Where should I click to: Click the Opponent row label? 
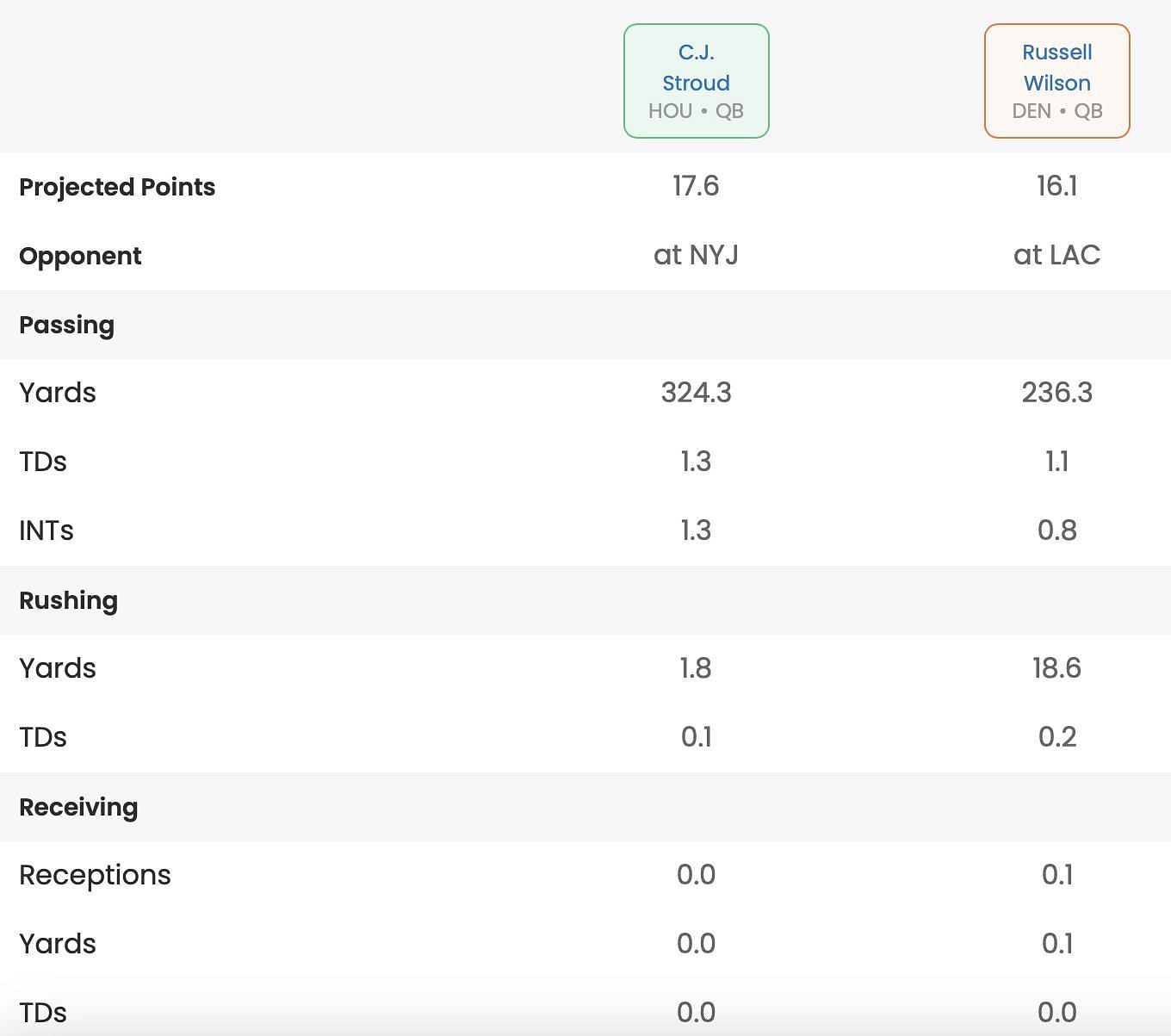pos(80,256)
